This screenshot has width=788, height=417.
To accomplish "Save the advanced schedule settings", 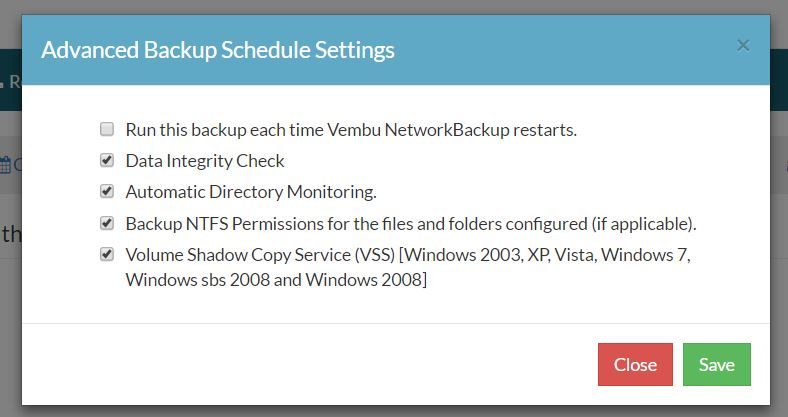I will [717, 364].
